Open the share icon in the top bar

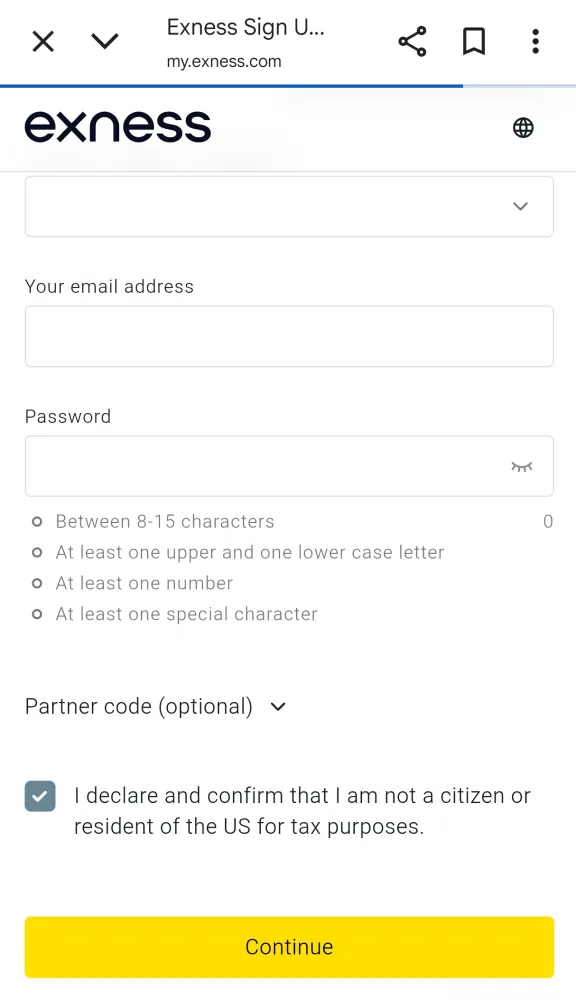[x=412, y=41]
